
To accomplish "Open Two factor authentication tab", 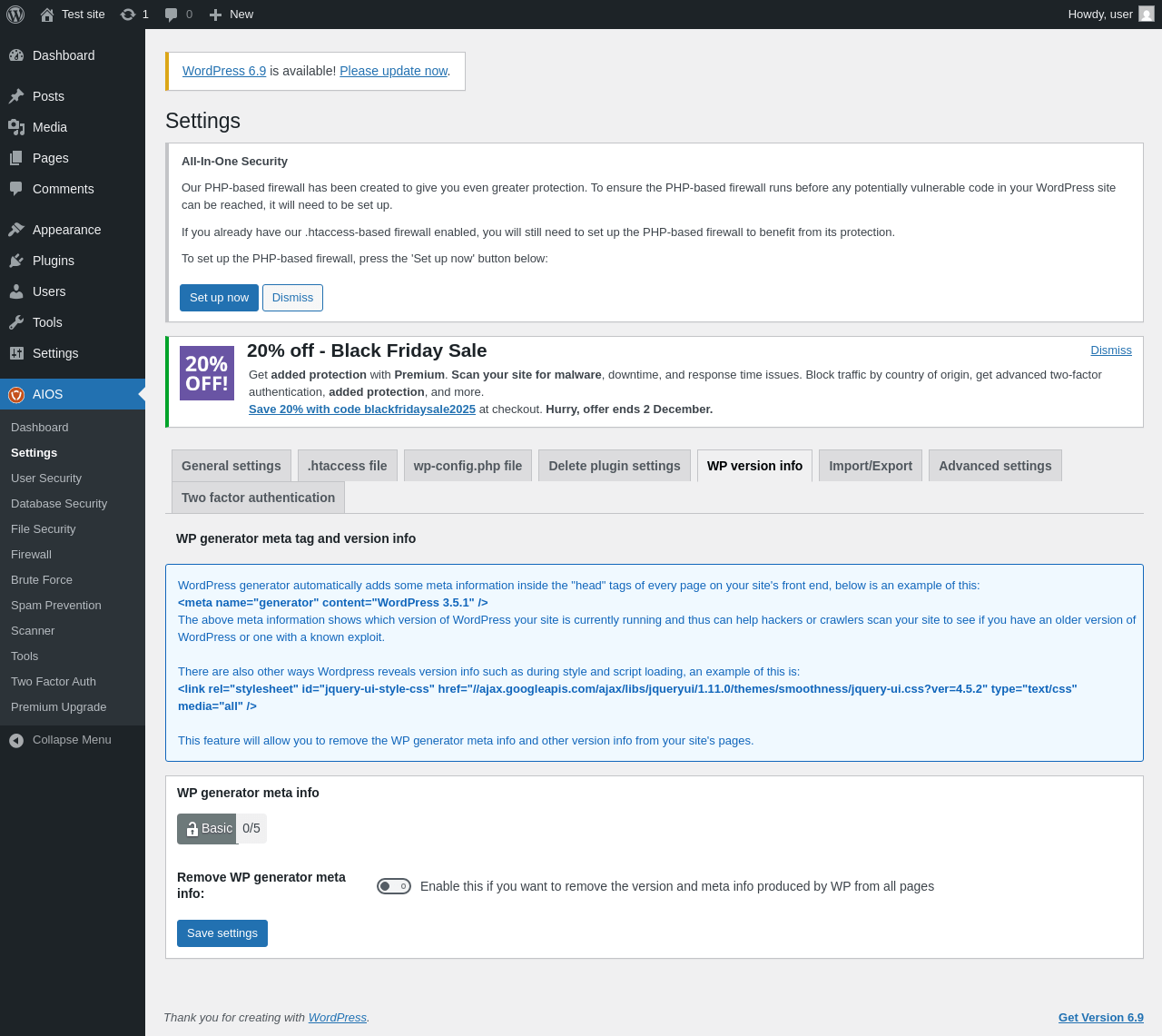I will point(259,498).
